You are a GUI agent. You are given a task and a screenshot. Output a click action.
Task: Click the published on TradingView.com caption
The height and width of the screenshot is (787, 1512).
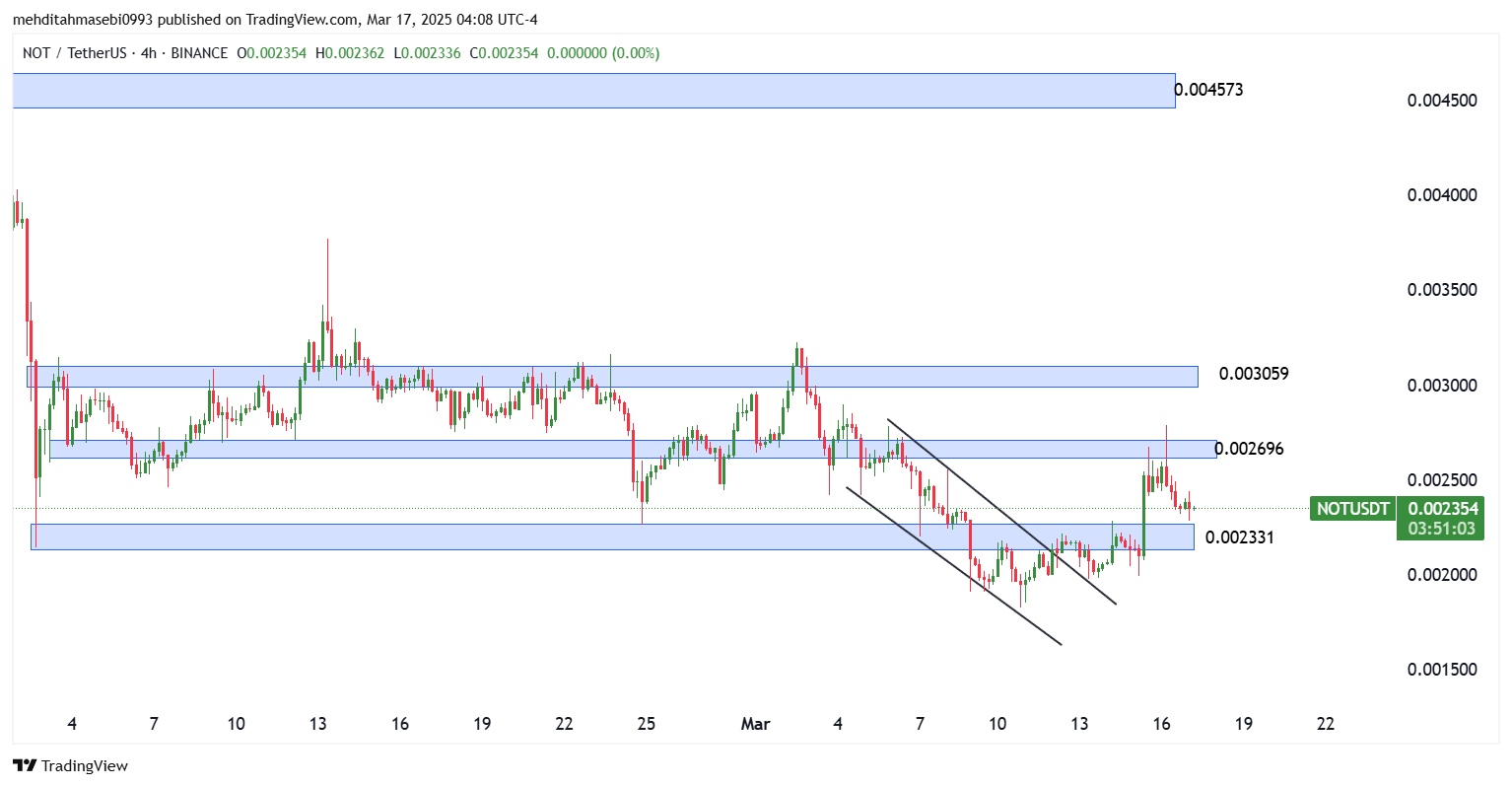click(274, 20)
